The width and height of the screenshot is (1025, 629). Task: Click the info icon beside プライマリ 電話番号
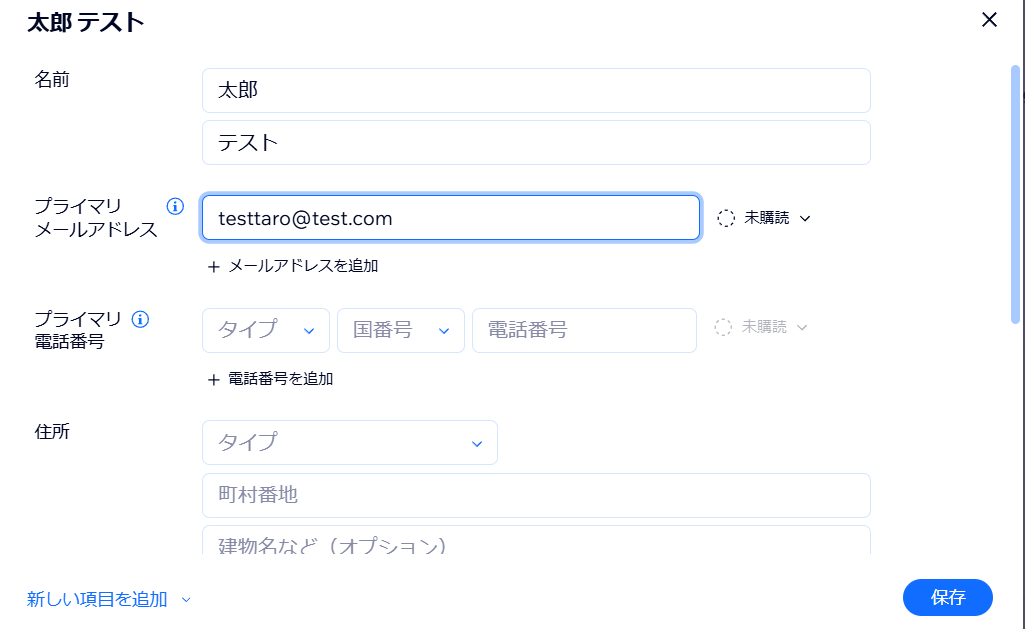(x=141, y=320)
